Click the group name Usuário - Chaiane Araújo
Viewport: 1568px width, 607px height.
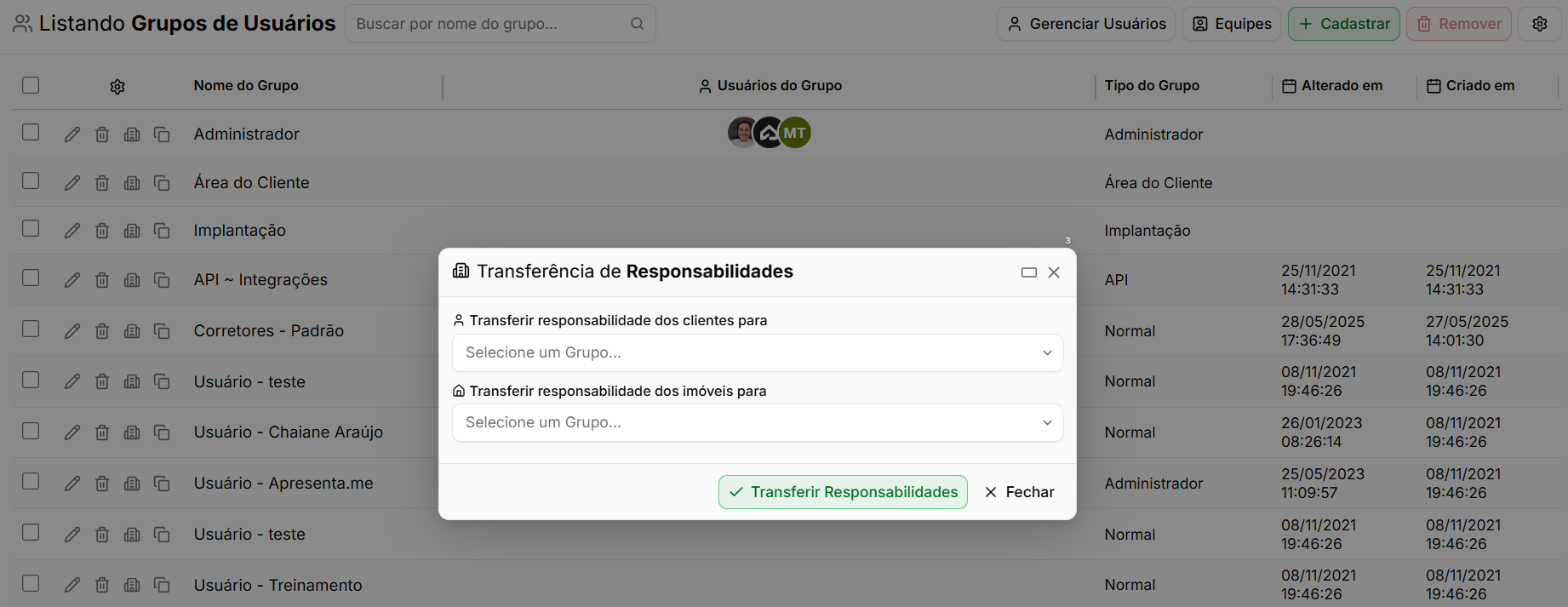(289, 432)
